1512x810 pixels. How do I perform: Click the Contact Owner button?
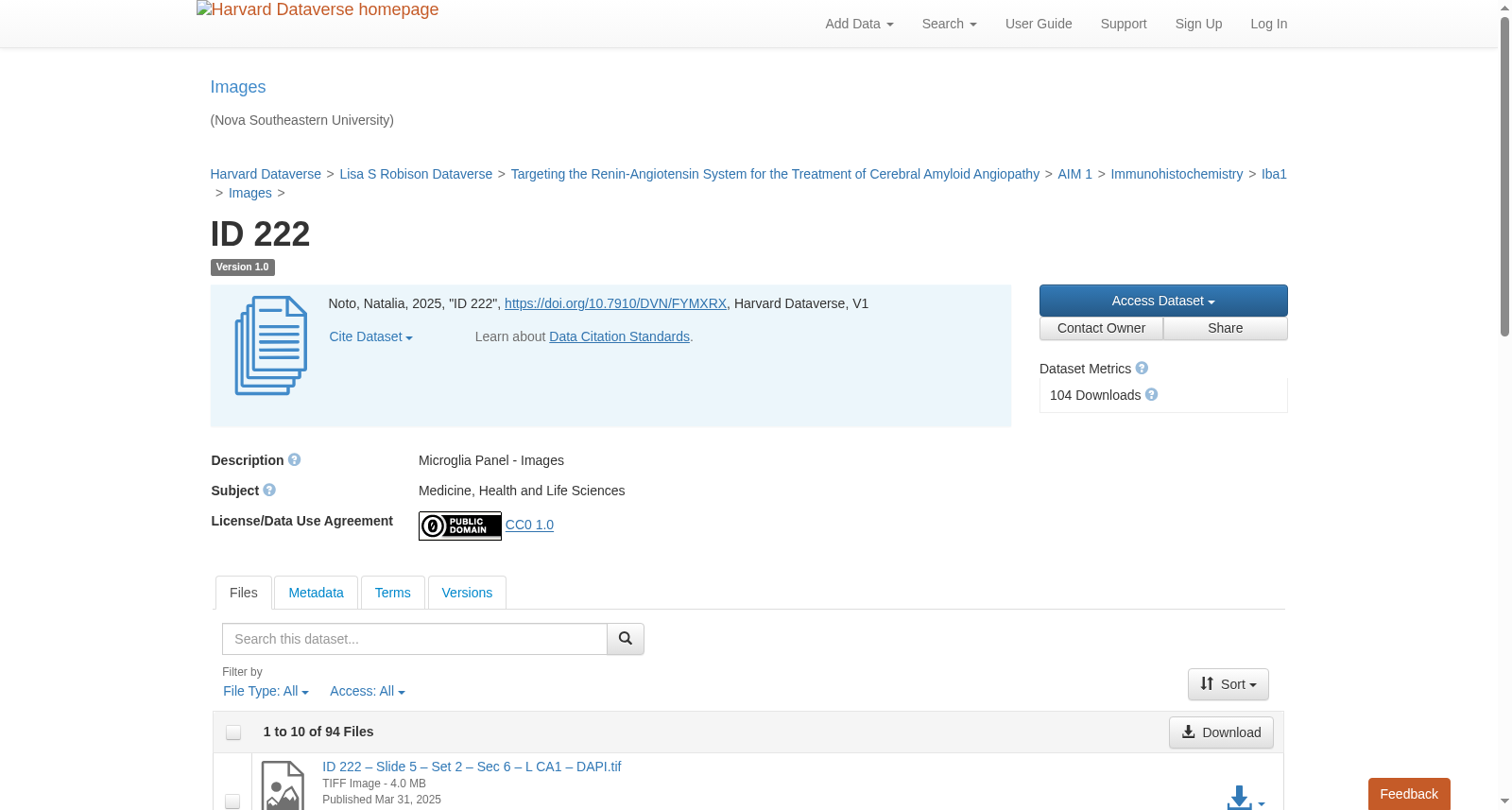[1102, 328]
